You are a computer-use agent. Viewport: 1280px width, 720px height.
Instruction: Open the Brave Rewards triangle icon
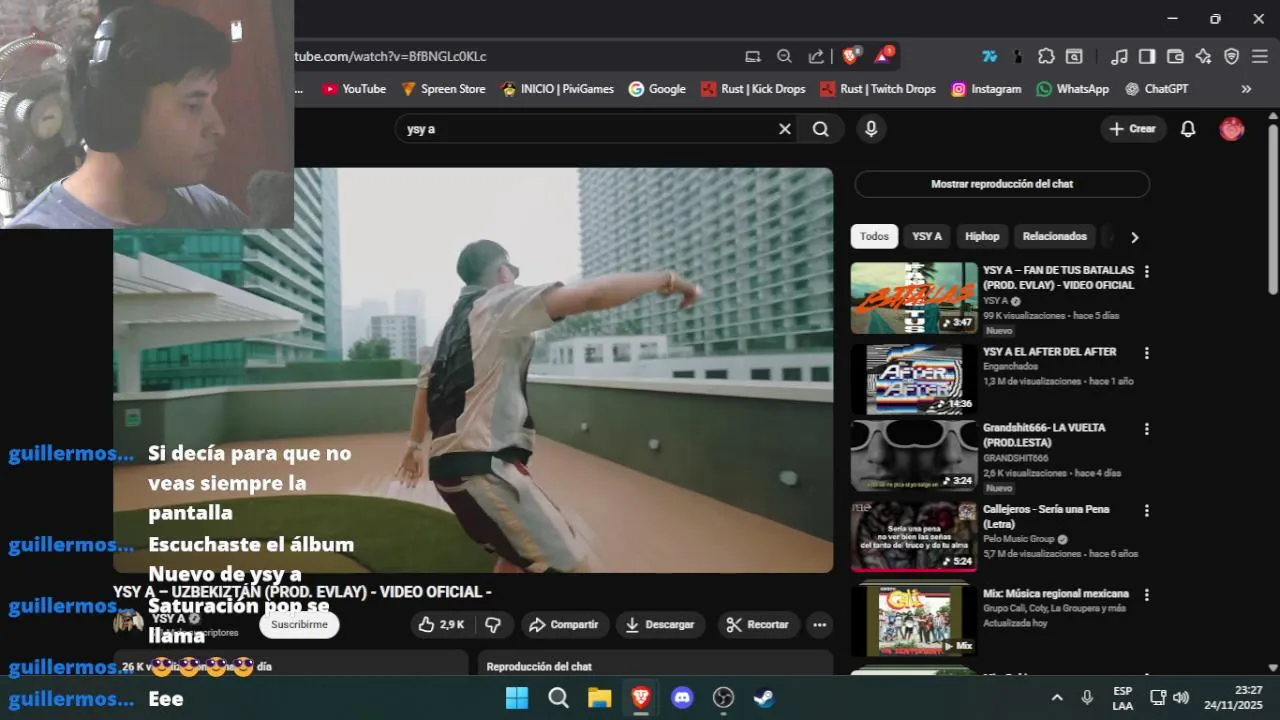[886, 56]
